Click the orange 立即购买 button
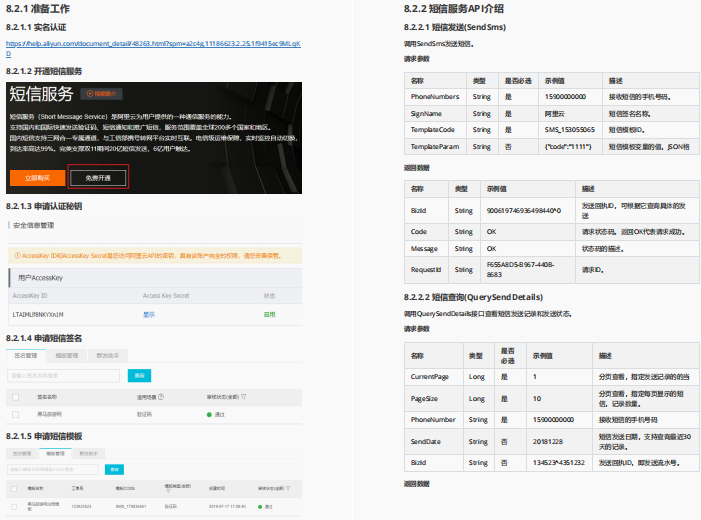The width and height of the screenshot is (701, 520). click(x=38, y=178)
